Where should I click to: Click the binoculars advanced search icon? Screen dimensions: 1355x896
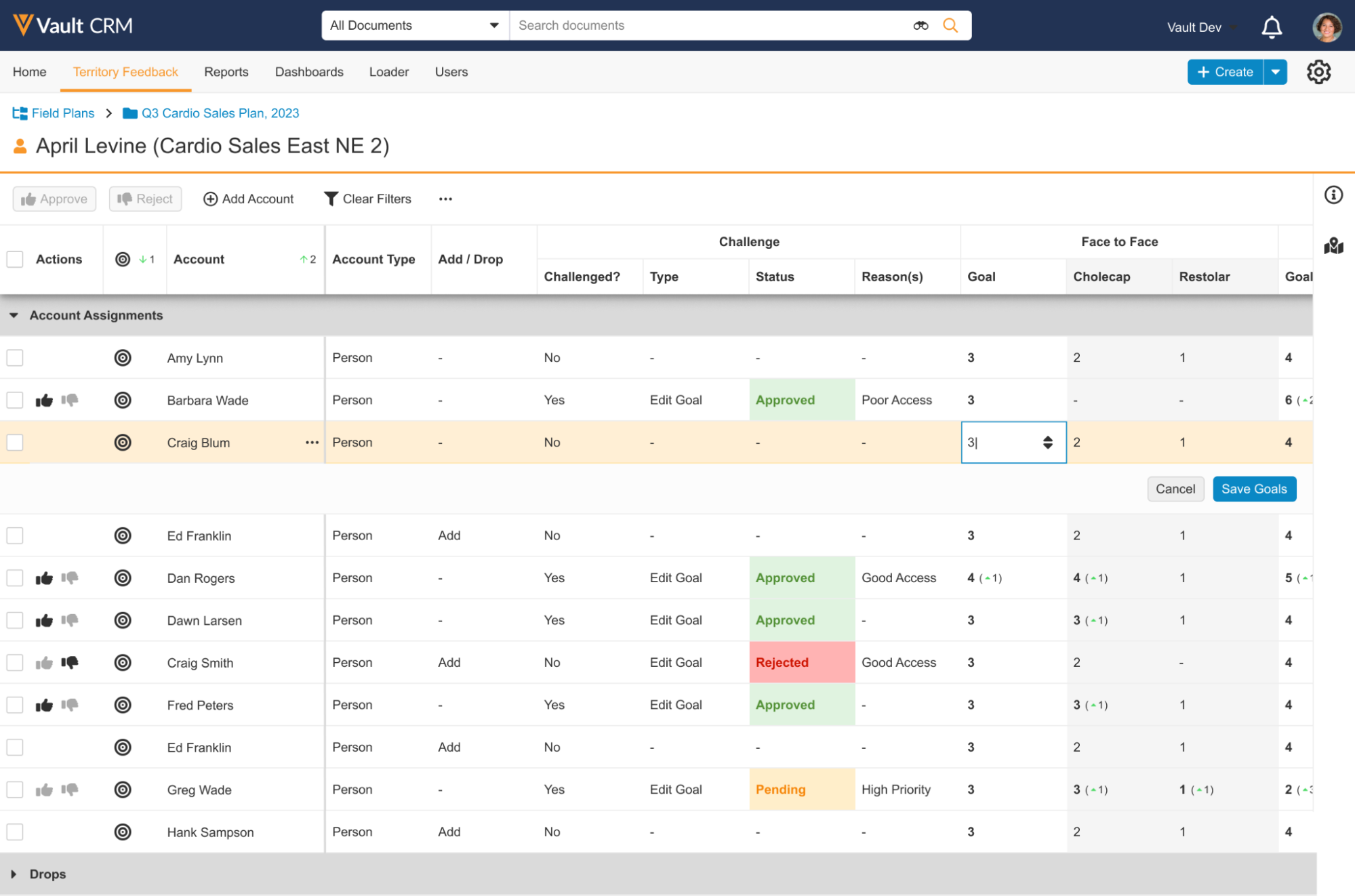pos(921,26)
